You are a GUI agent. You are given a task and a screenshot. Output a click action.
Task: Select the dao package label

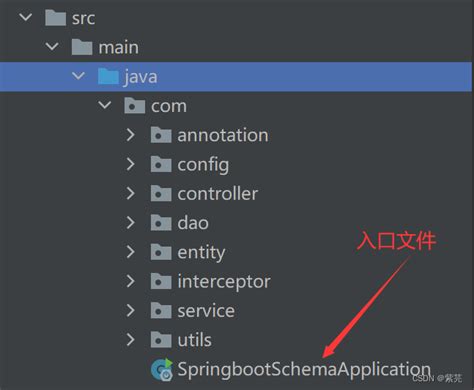[193, 223]
